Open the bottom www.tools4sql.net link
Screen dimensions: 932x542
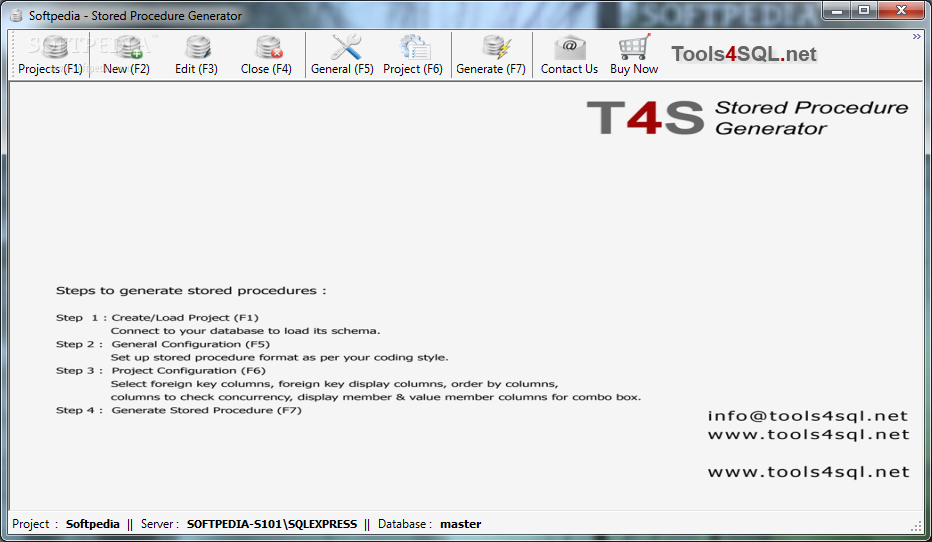point(808,472)
